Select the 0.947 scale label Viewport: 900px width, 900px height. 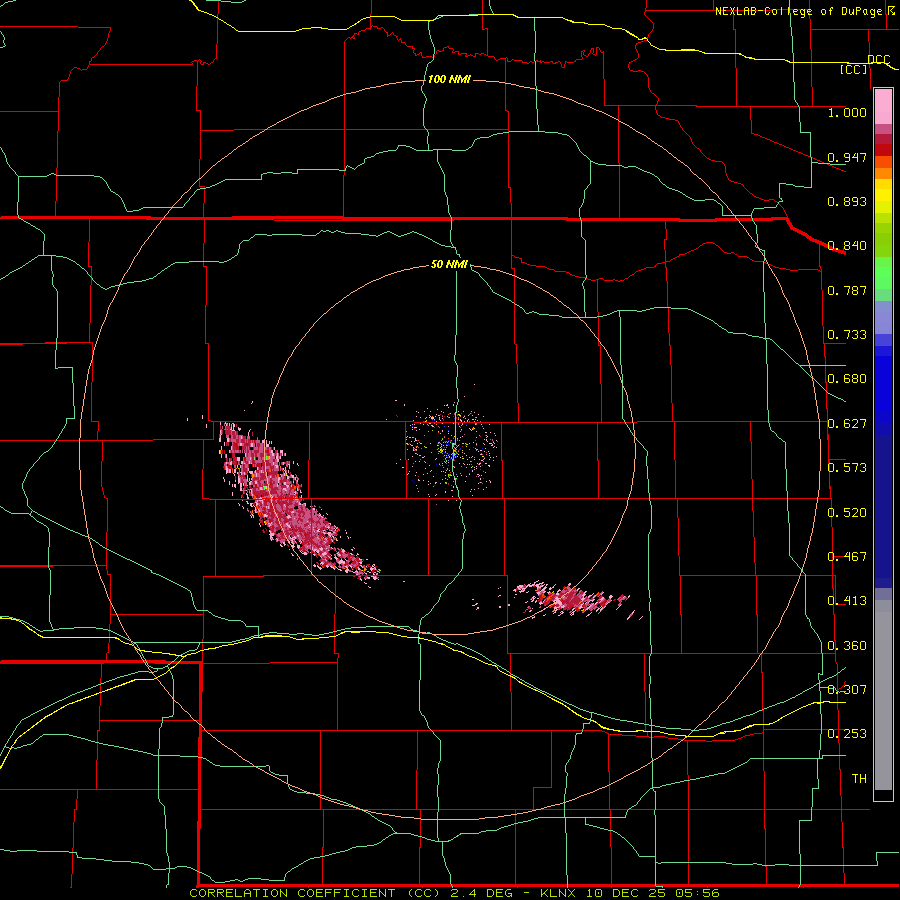[x=847, y=157]
